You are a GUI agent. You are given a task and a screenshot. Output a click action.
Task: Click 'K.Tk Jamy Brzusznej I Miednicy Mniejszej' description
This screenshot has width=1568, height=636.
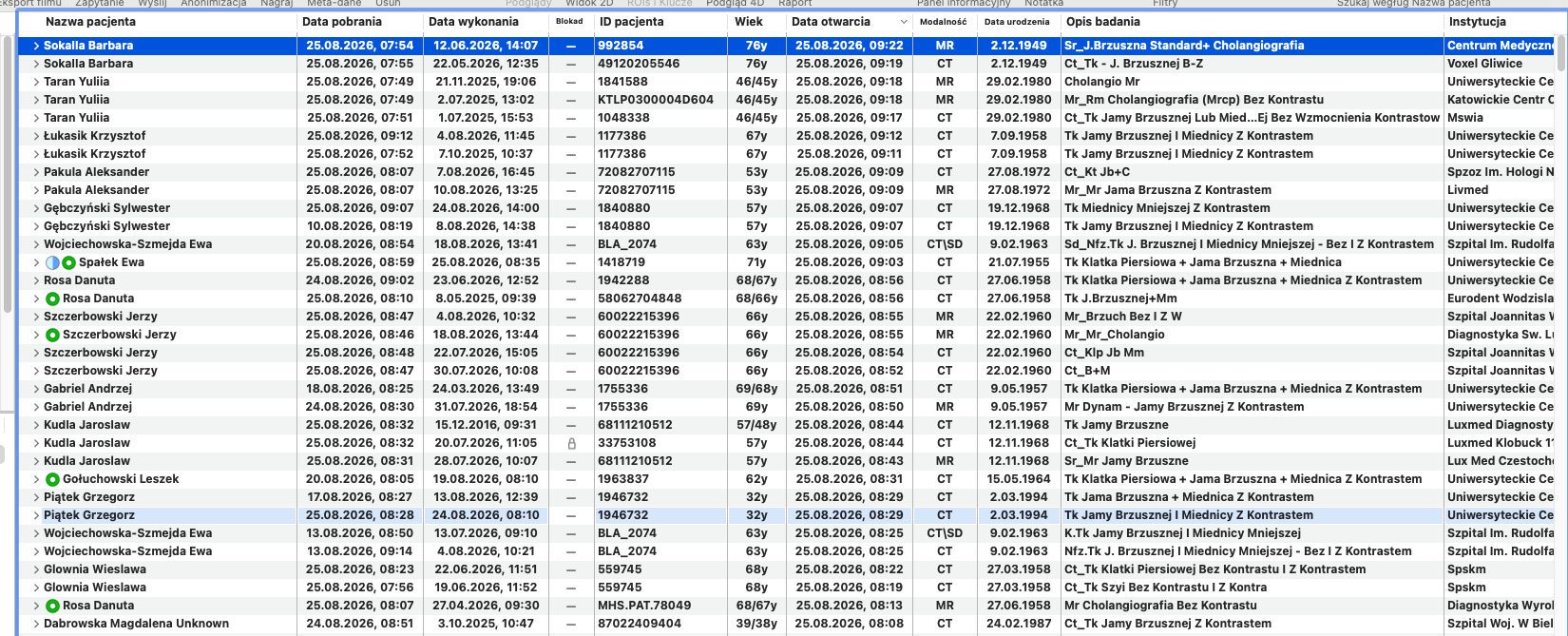(1182, 533)
